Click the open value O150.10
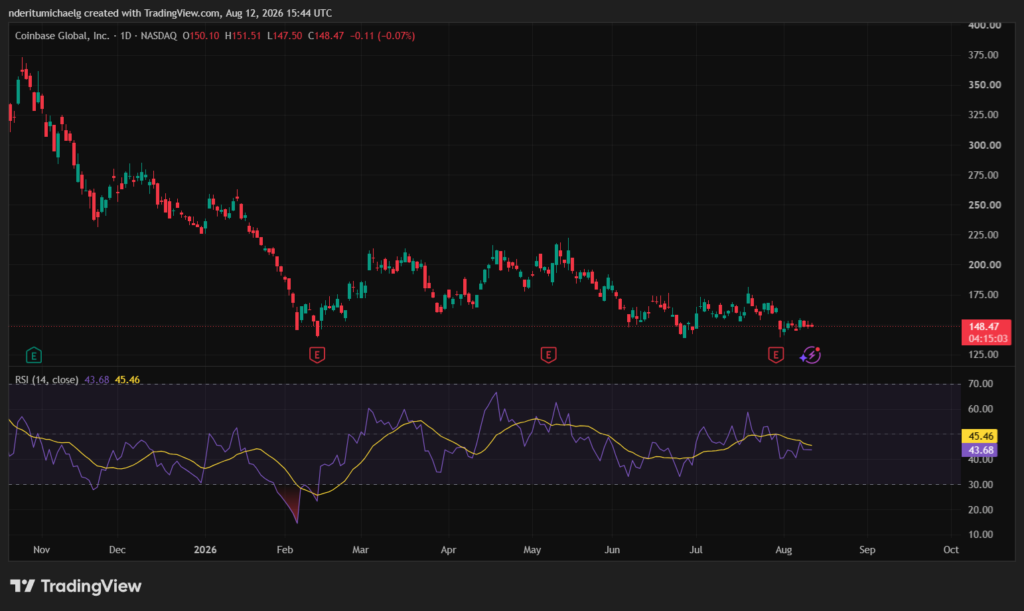This screenshot has height=611, width=1024. pyautogui.click(x=201, y=36)
